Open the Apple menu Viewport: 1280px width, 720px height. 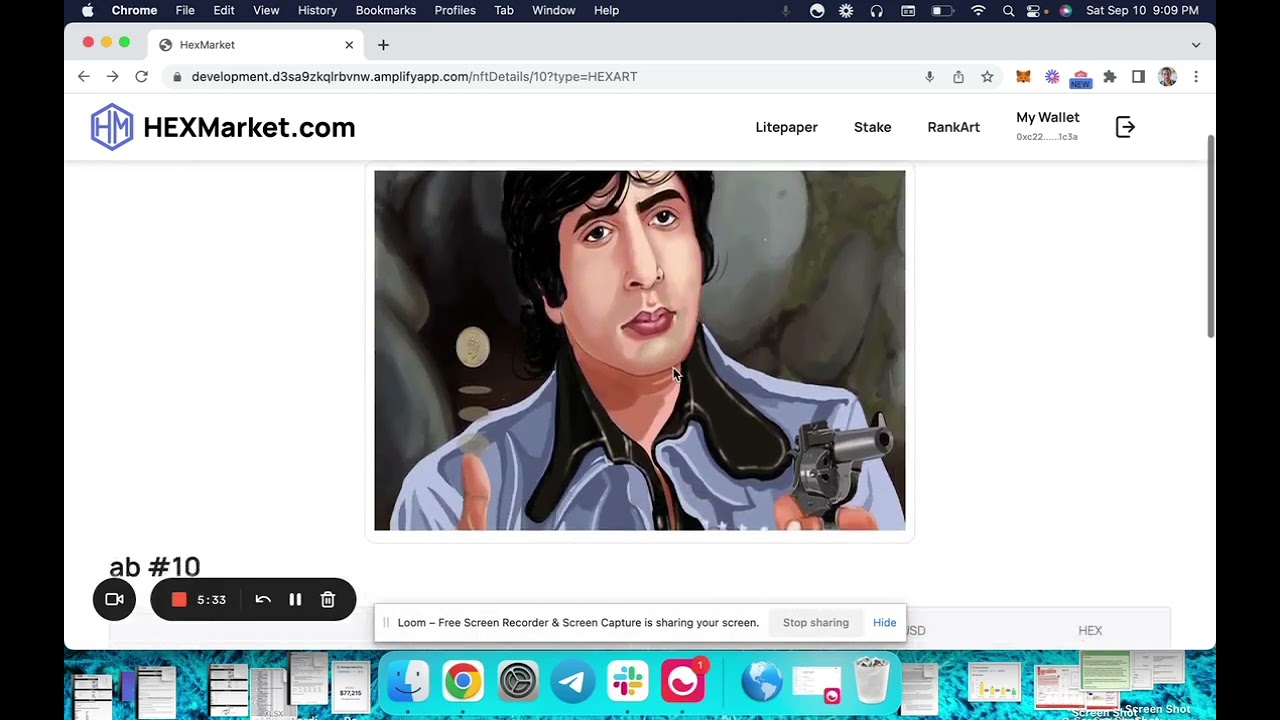click(x=87, y=11)
